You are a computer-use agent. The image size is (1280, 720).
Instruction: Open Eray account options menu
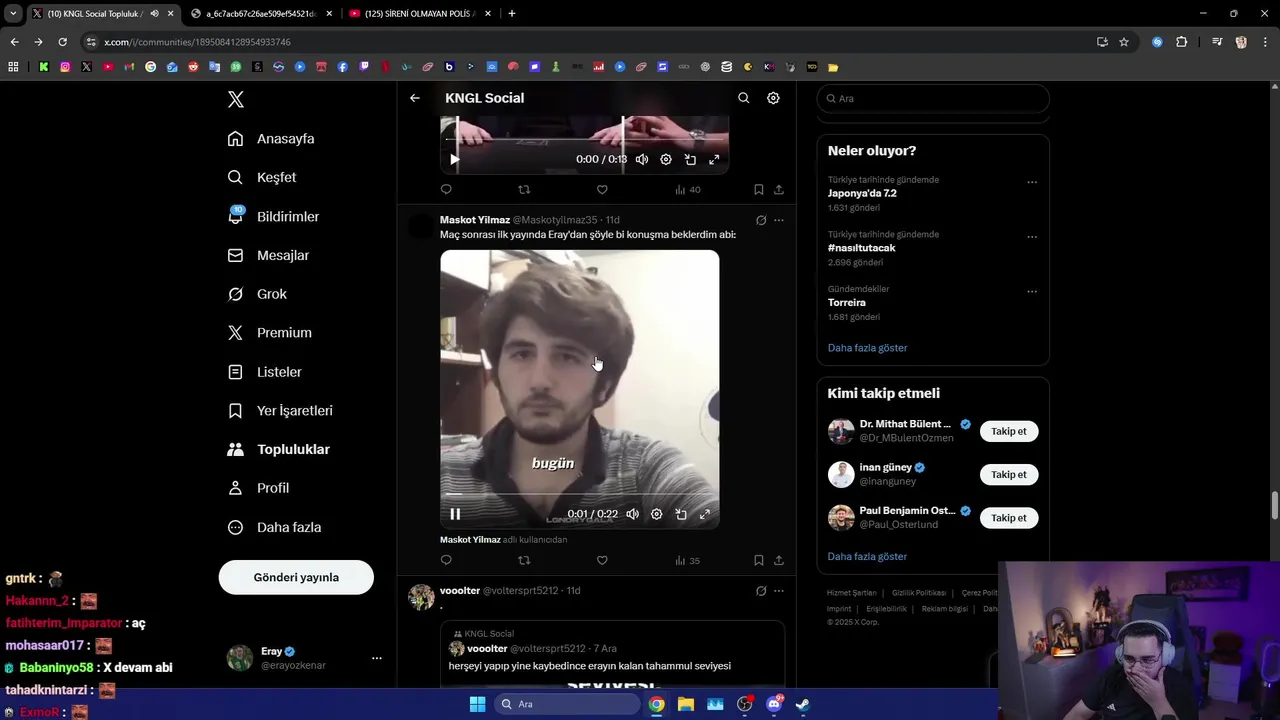coord(377,658)
